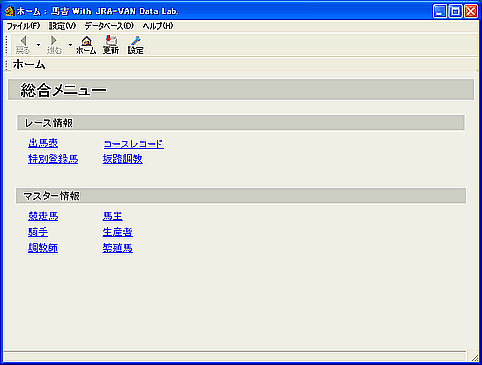Maximize the 馬吉 window
The width and height of the screenshot is (482, 365).
[455, 11]
